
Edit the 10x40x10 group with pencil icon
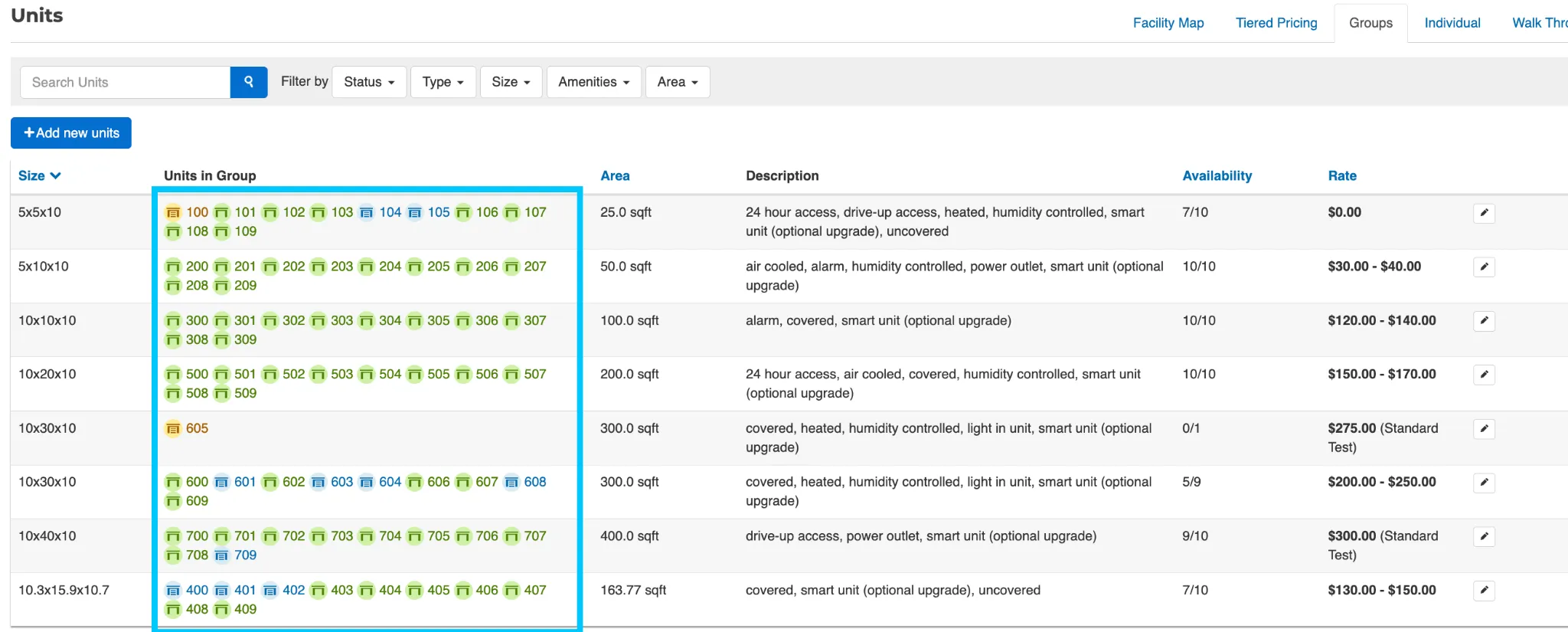click(x=1484, y=537)
